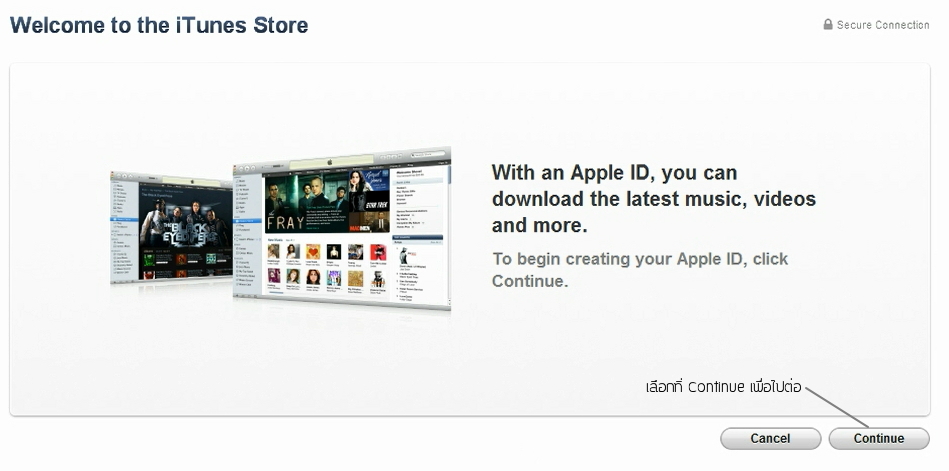Click the Apple logo in the rear iTunes window

click(192, 181)
